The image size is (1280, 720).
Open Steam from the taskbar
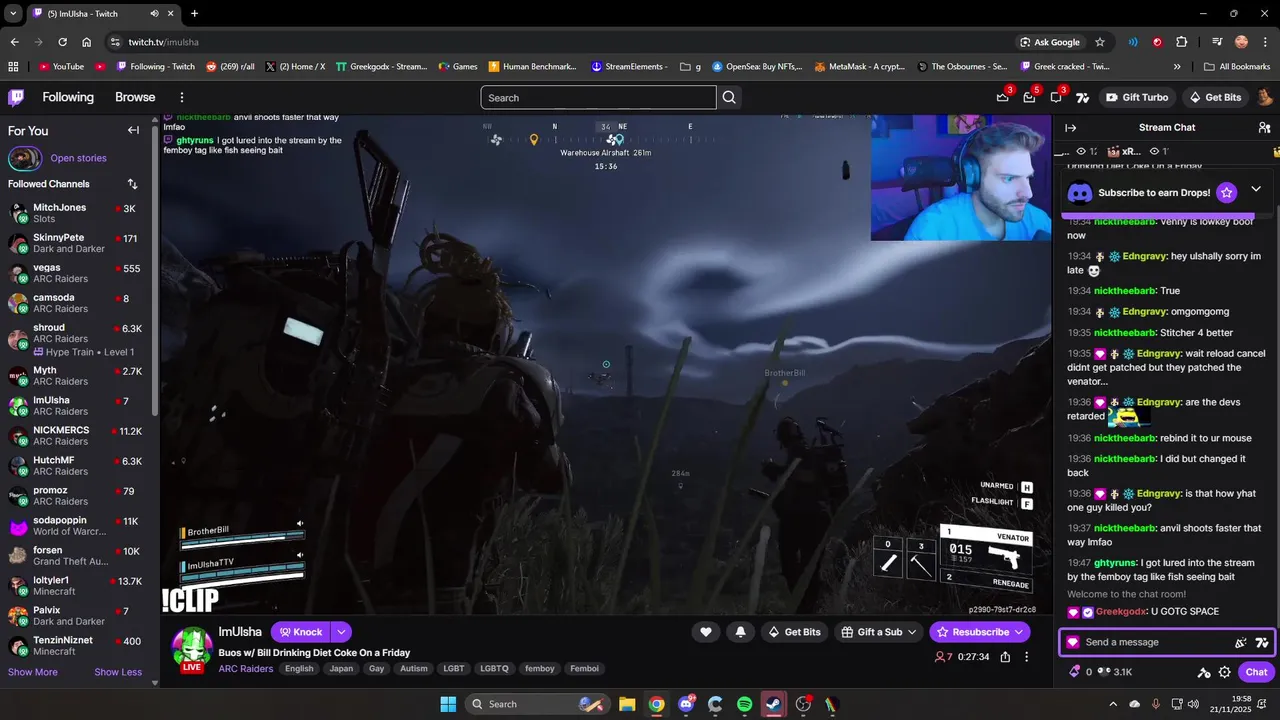coord(773,704)
